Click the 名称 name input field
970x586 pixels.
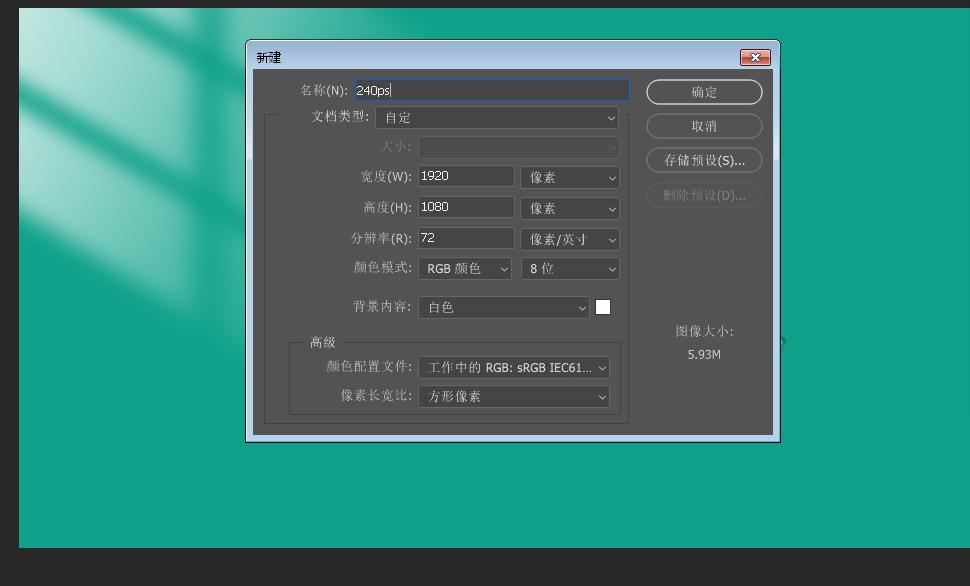491,91
